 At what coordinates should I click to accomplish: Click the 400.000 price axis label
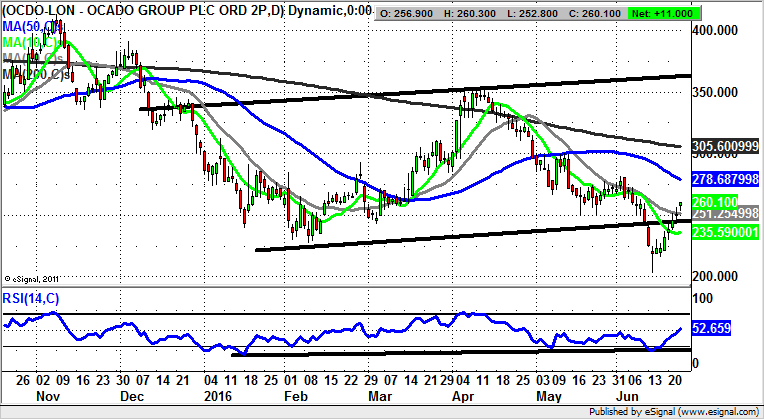[x=716, y=31]
